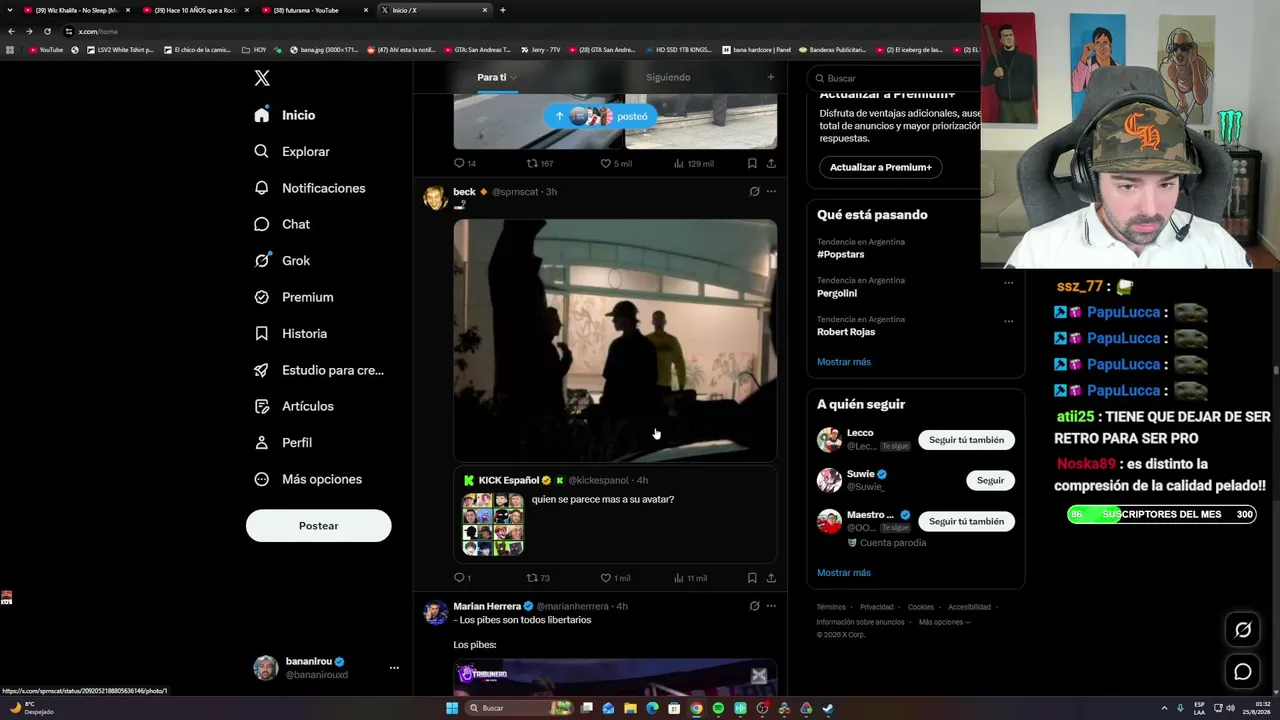Expand Más opciones in the sidebar
Viewport: 1280px width, 720px height.
click(308, 479)
